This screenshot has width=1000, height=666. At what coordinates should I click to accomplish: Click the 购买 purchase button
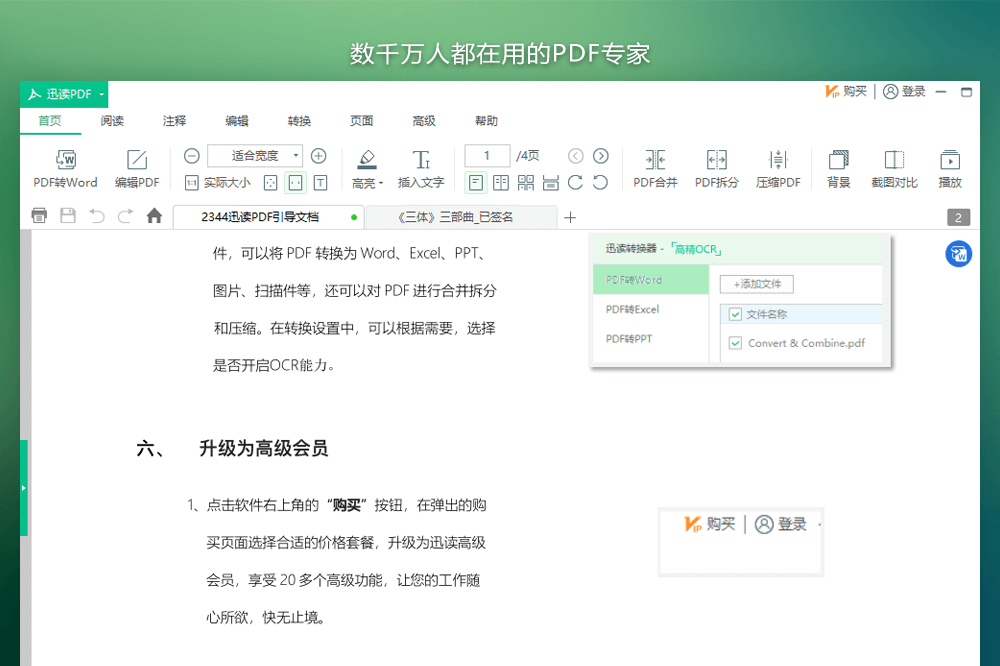coord(846,91)
